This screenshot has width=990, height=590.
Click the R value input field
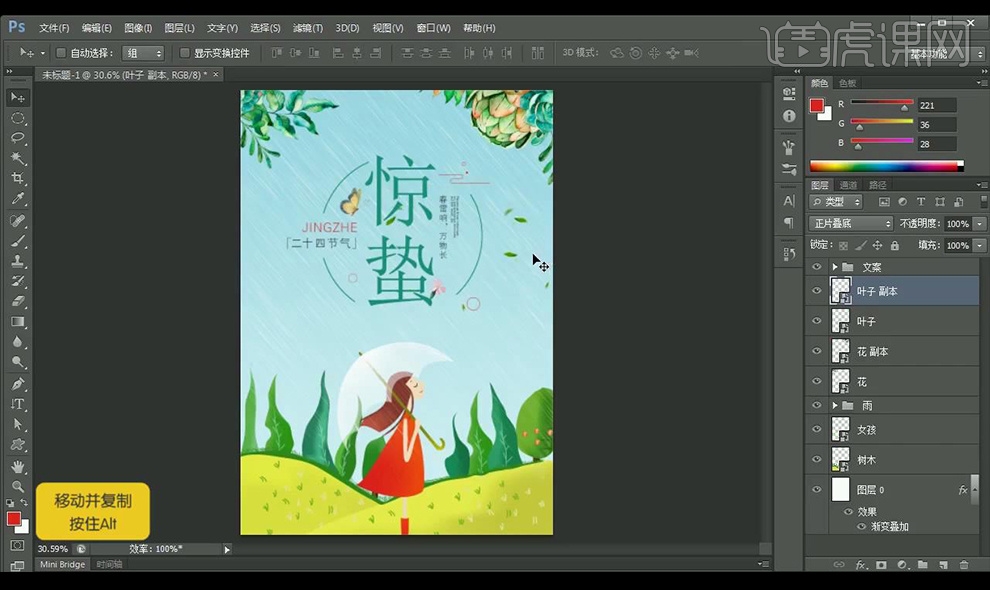point(937,105)
